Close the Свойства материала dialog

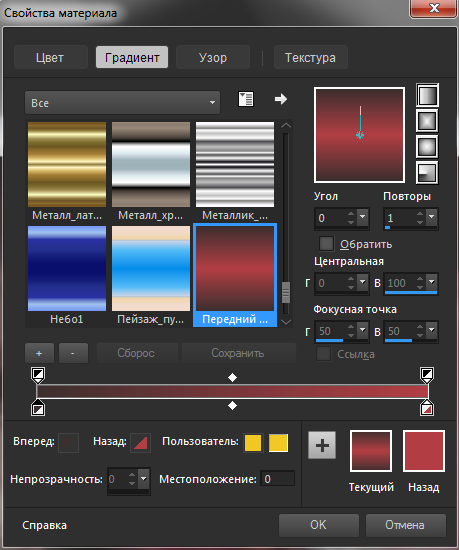(x=434, y=8)
